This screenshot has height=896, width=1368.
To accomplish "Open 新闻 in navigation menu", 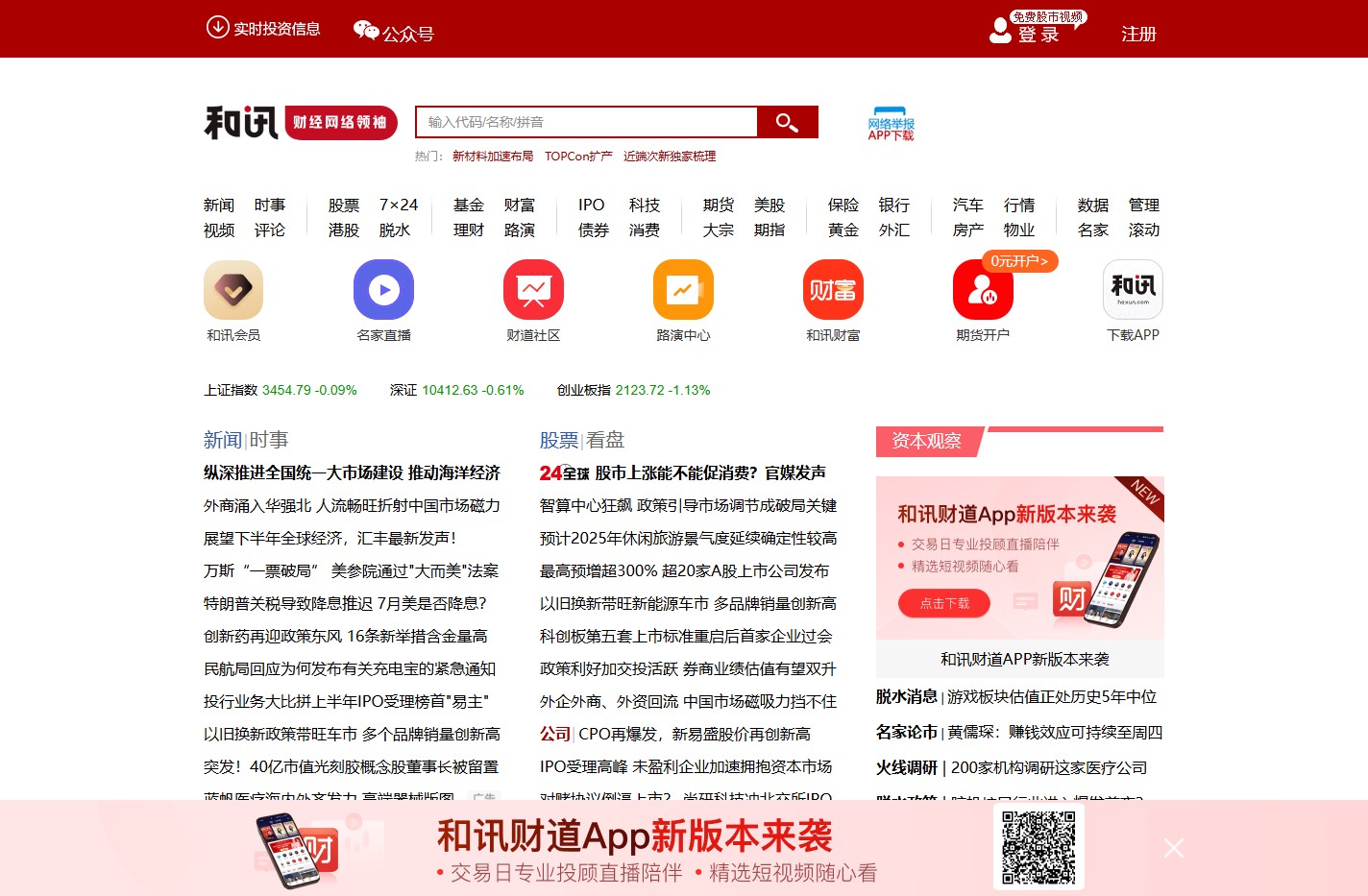I will click(x=219, y=206).
